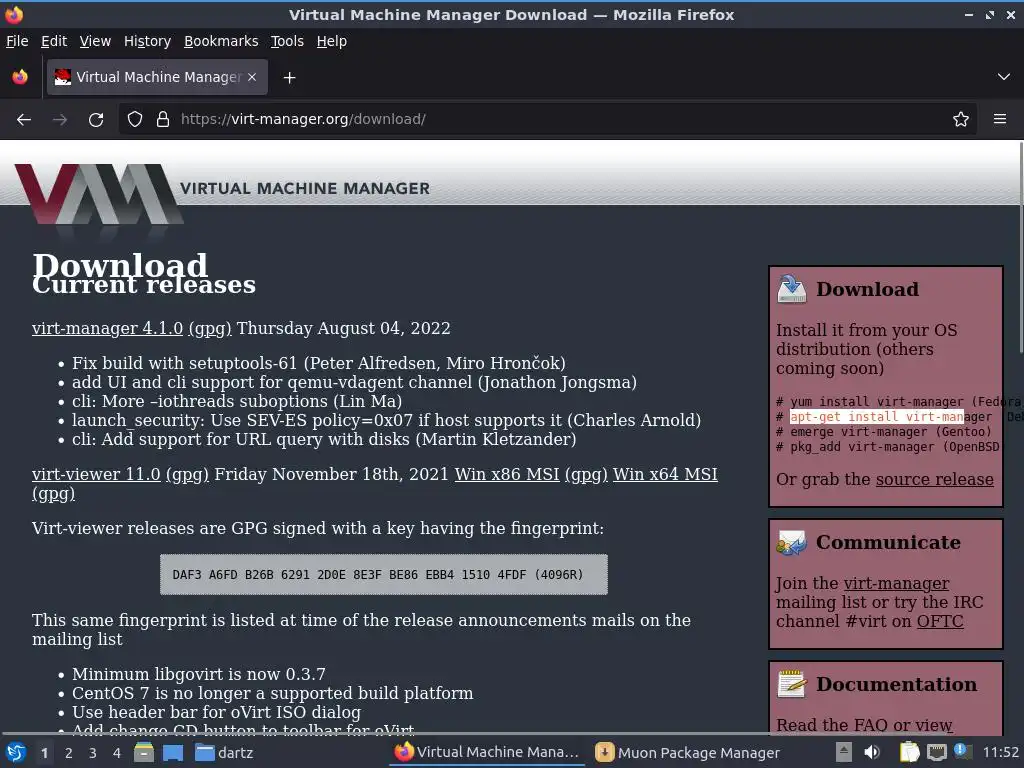Screen dimensions: 1024x768
Task: Open the source release link
Action: [935, 479]
